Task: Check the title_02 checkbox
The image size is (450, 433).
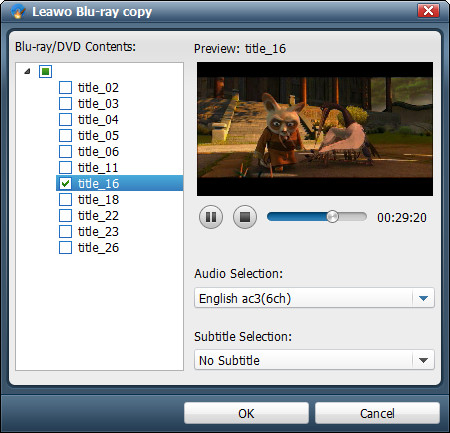Action: click(x=65, y=87)
